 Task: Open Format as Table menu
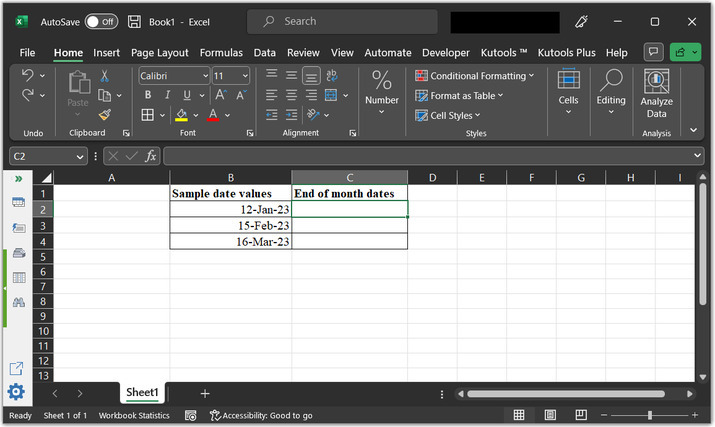(x=459, y=96)
